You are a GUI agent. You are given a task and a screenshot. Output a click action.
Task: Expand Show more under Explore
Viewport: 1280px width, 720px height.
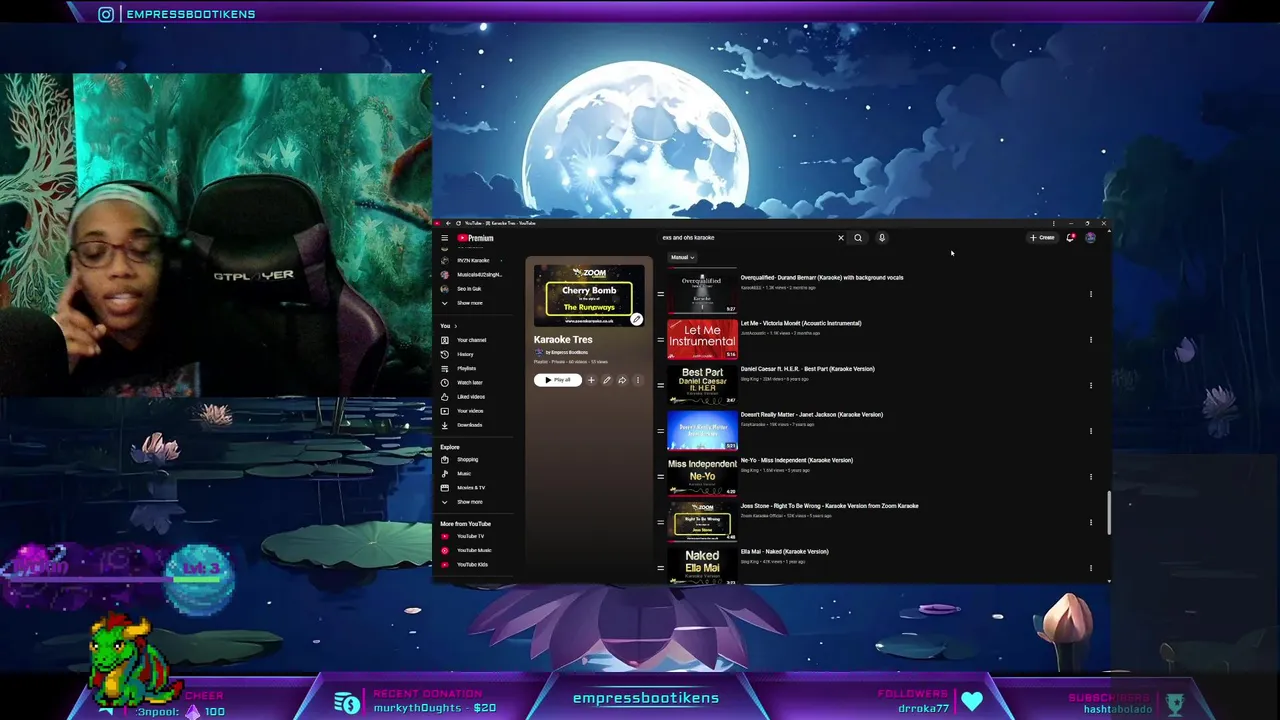pos(469,502)
